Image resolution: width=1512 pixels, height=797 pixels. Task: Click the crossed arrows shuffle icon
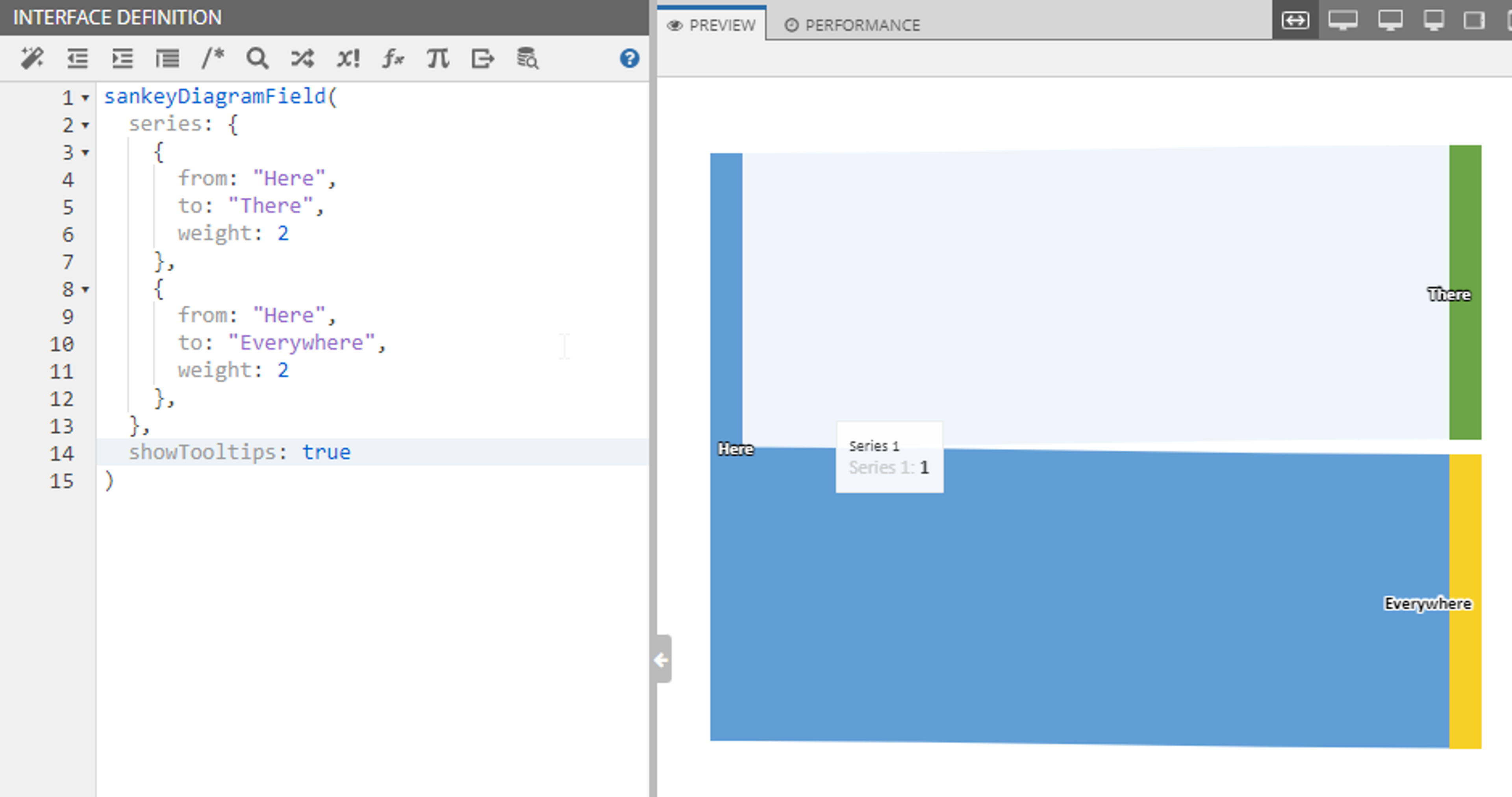[x=302, y=58]
